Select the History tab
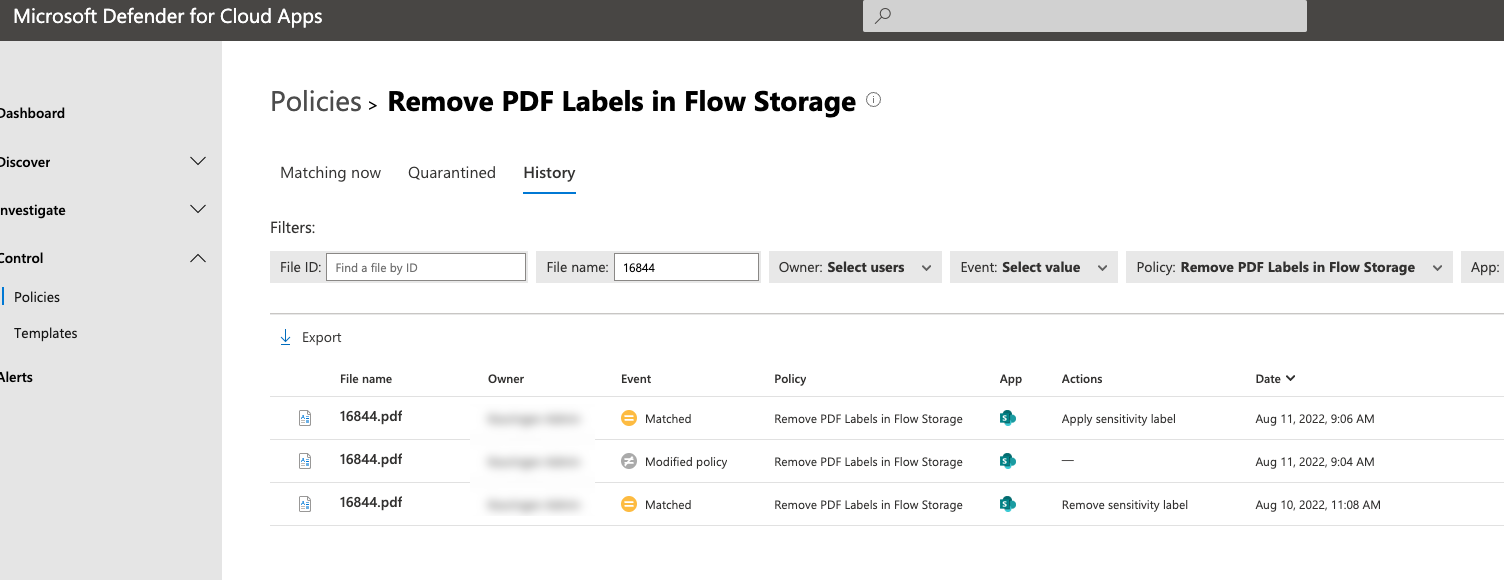The image size is (1504, 580). coord(549,173)
